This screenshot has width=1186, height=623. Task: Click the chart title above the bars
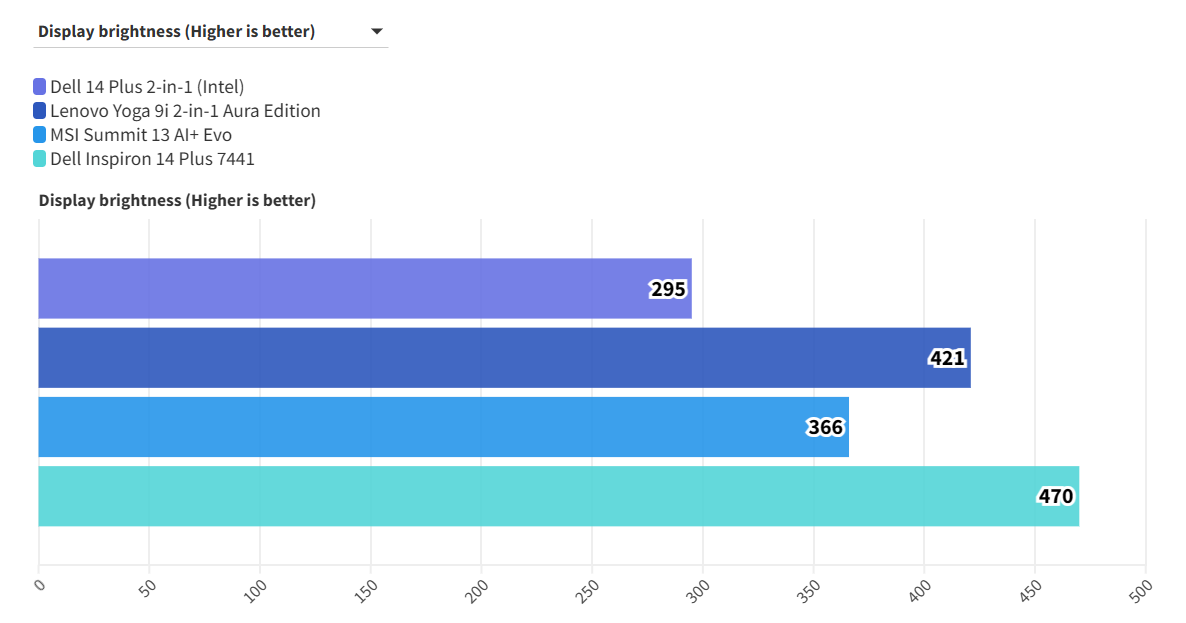[177, 200]
